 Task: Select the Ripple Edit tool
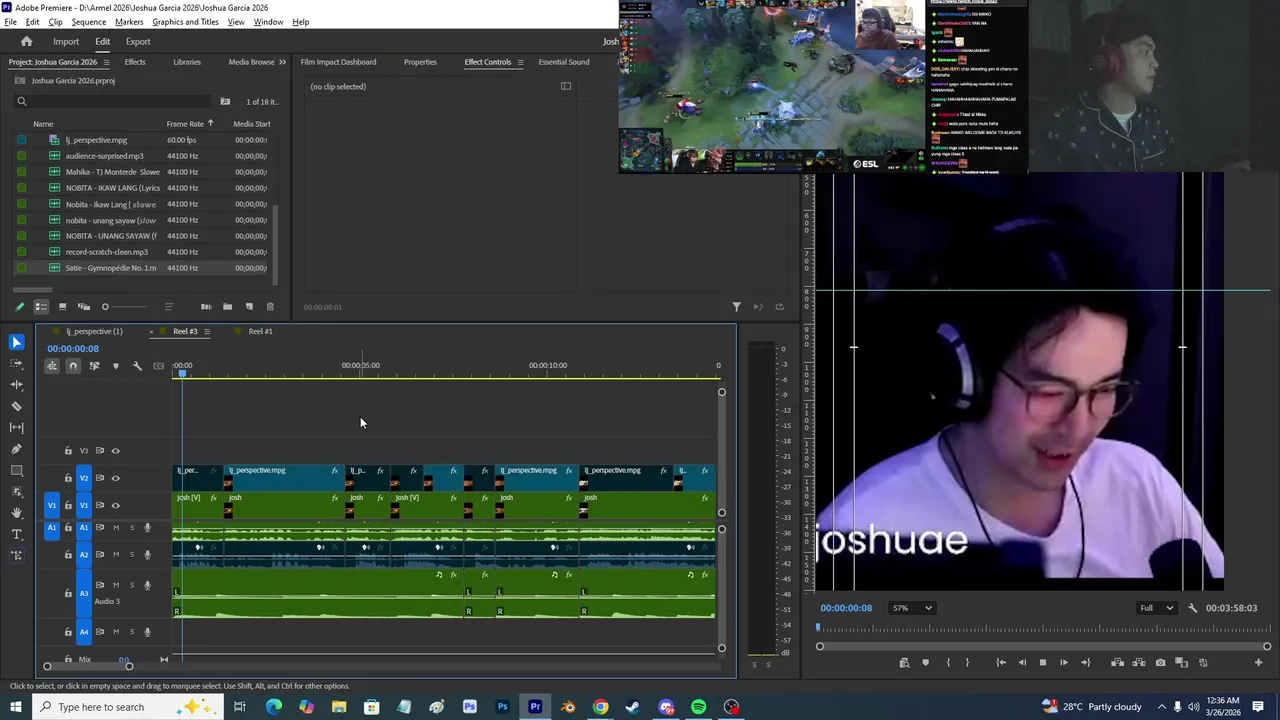(x=16, y=385)
